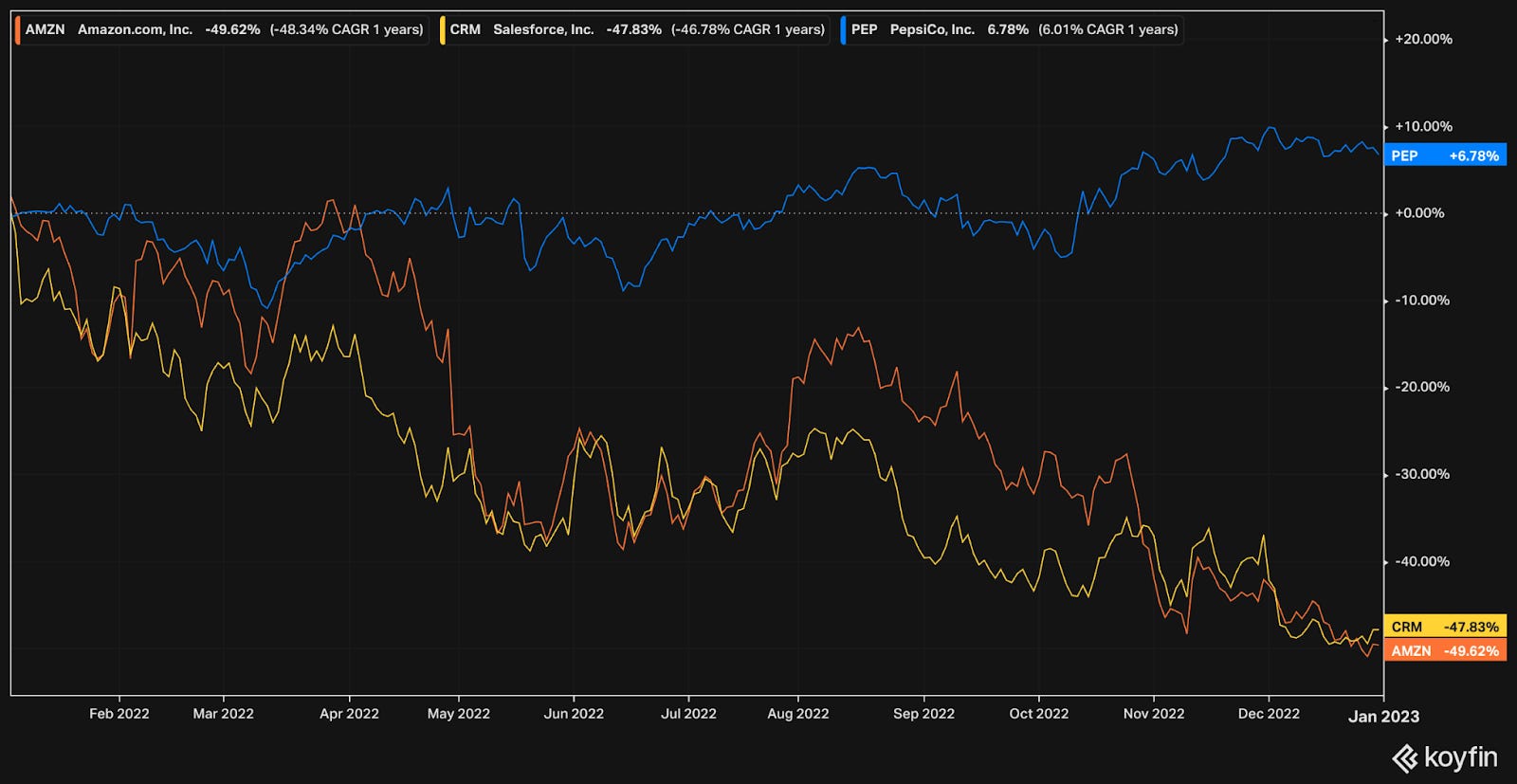This screenshot has height=784, width=1517.
Task: Click the Nov 2022 axis label
Action: (x=1154, y=714)
